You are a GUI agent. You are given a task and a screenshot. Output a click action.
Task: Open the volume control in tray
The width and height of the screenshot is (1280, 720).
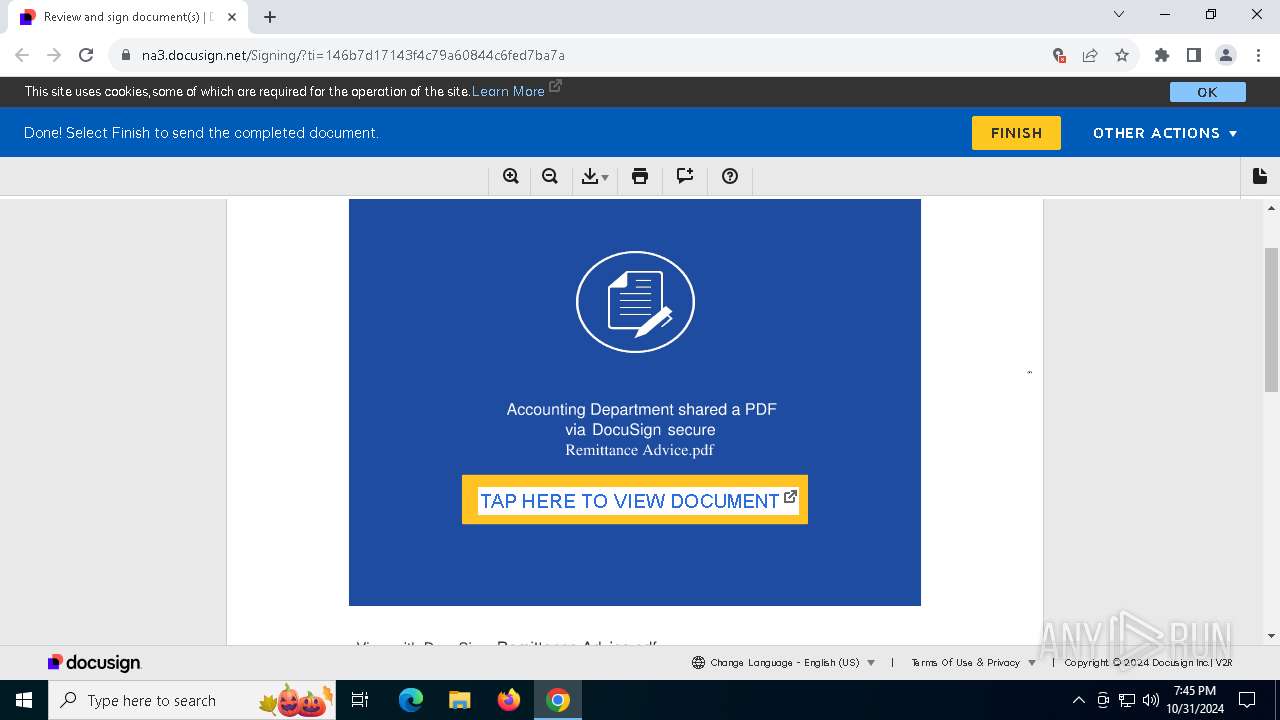tap(1151, 700)
